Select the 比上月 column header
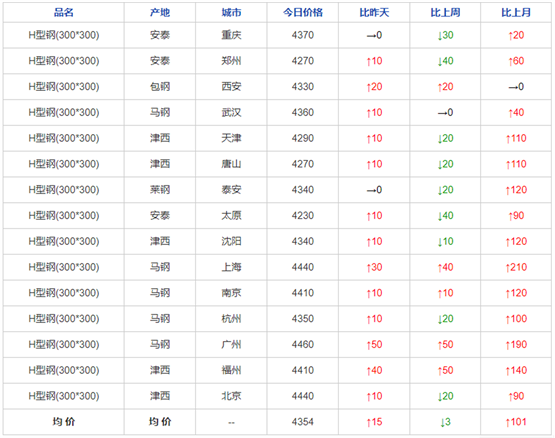The height and width of the screenshot is (438, 555). pos(516,13)
